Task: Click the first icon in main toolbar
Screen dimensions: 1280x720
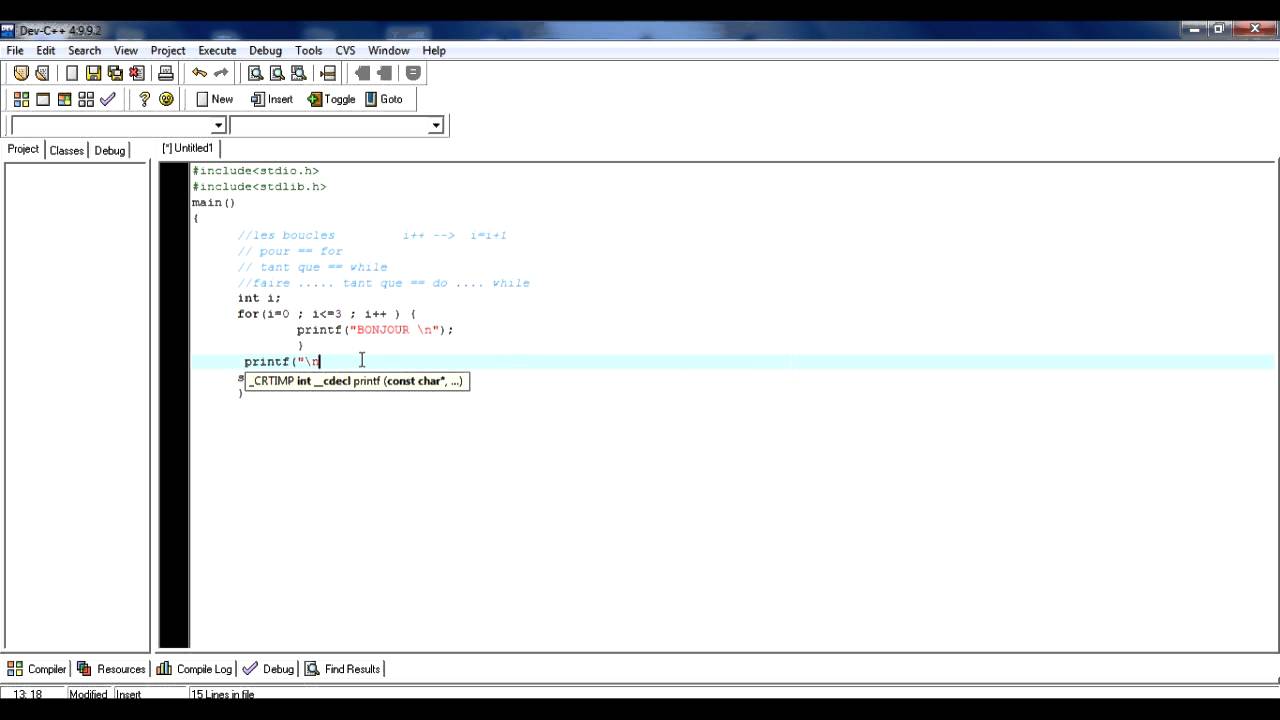Action: point(21,73)
